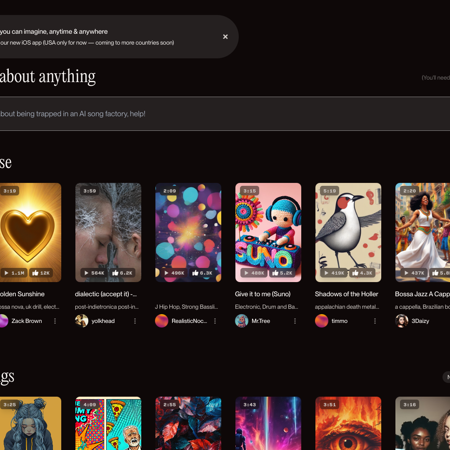Select the 'post-indietronica post-in...' genre text
The height and width of the screenshot is (450, 450).
(107, 307)
